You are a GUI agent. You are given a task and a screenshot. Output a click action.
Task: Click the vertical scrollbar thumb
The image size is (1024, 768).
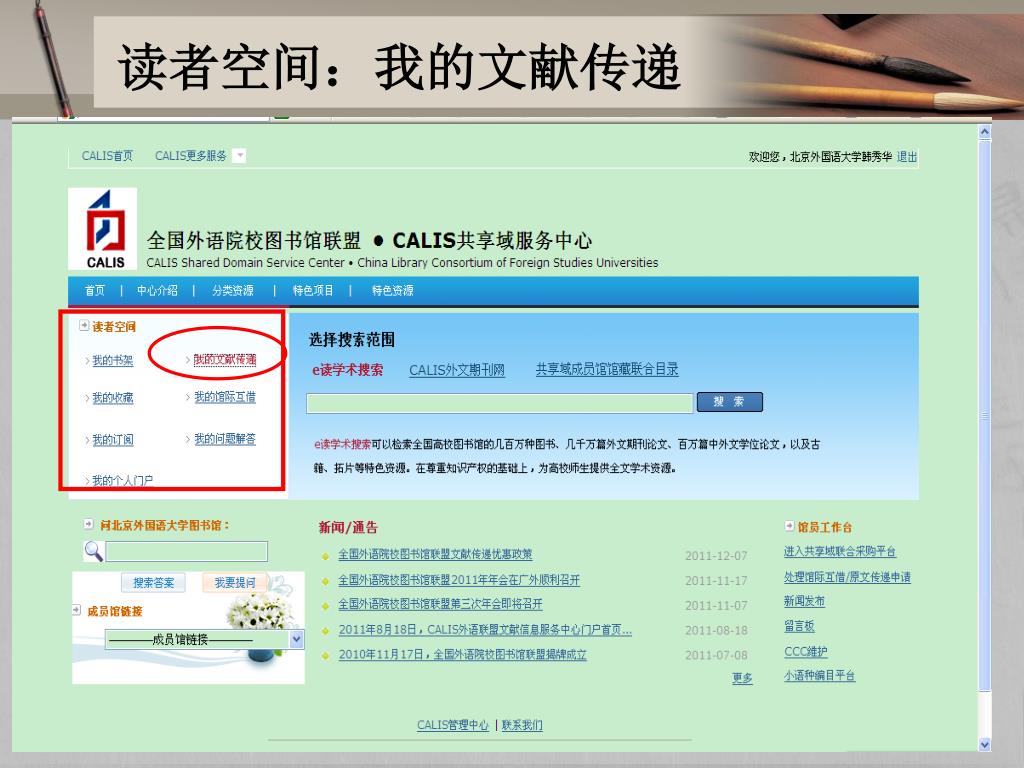tap(985, 415)
